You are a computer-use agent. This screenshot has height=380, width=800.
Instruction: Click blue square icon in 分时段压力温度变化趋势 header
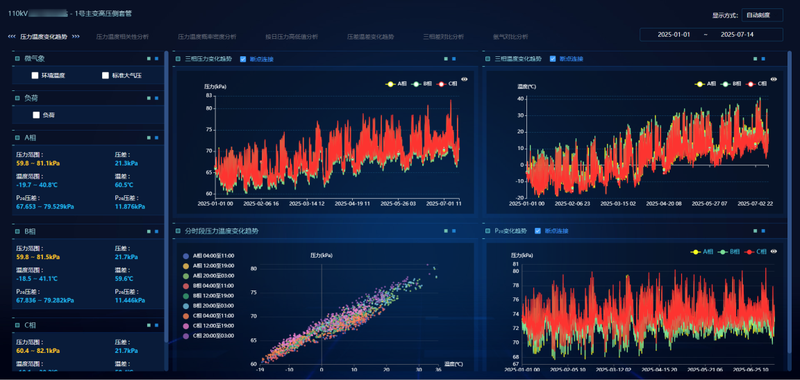point(454,231)
